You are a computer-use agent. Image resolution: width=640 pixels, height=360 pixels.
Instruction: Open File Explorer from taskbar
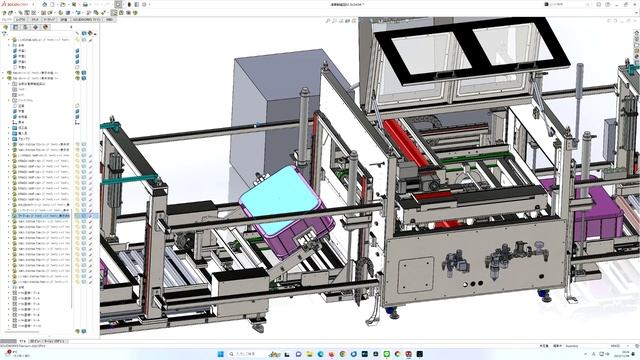pos(309,354)
